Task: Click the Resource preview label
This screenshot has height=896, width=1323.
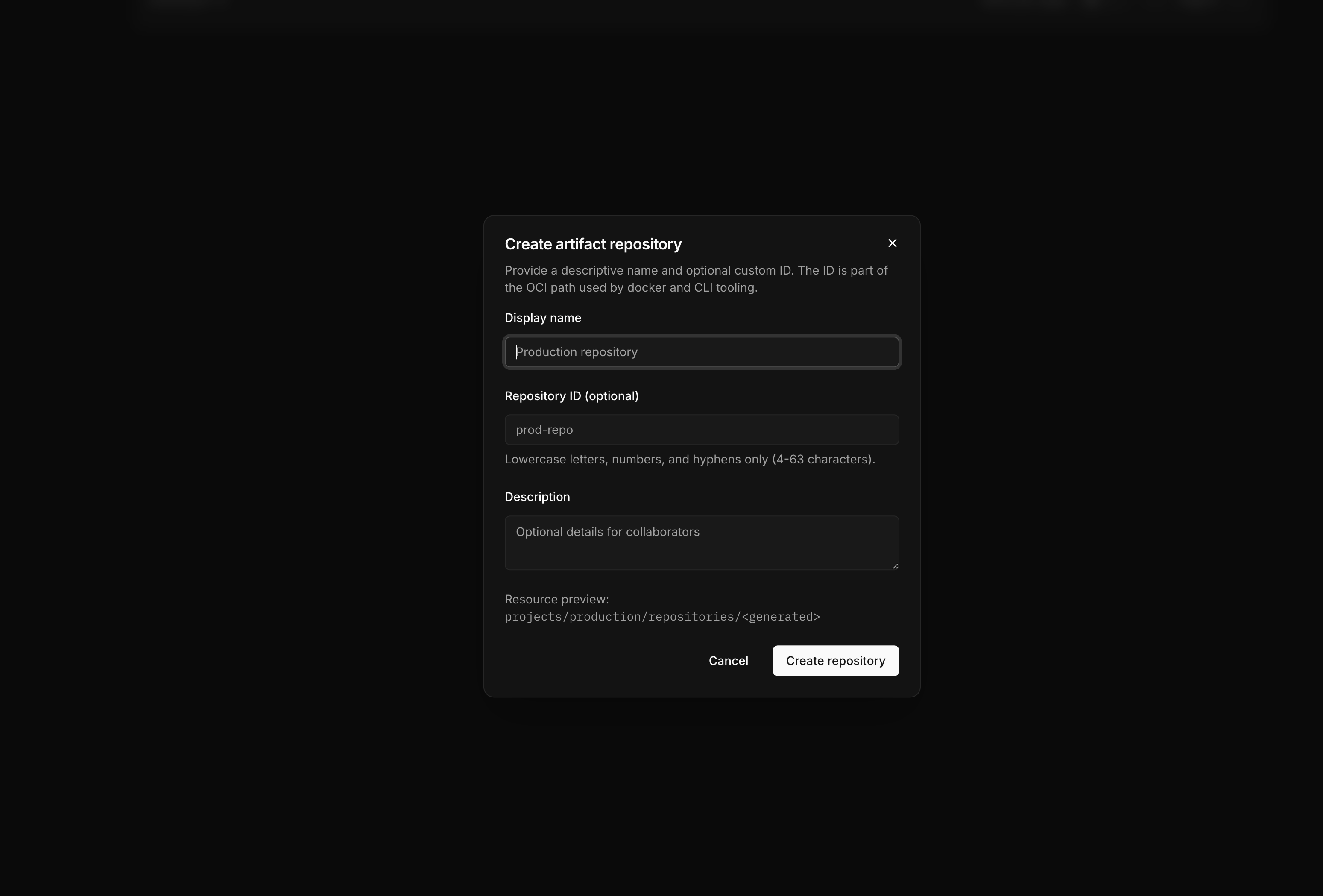Action: 556,599
